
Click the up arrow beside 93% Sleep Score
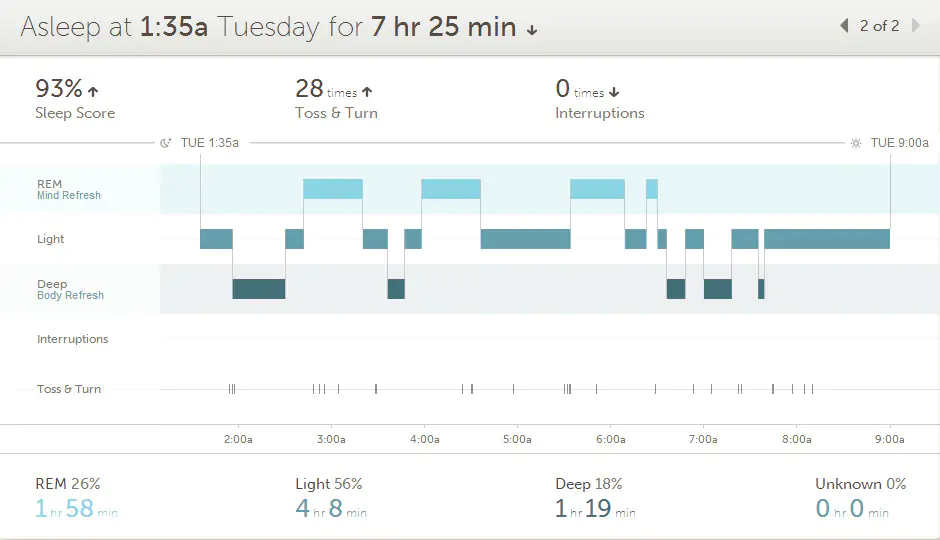pyautogui.click(x=93, y=91)
